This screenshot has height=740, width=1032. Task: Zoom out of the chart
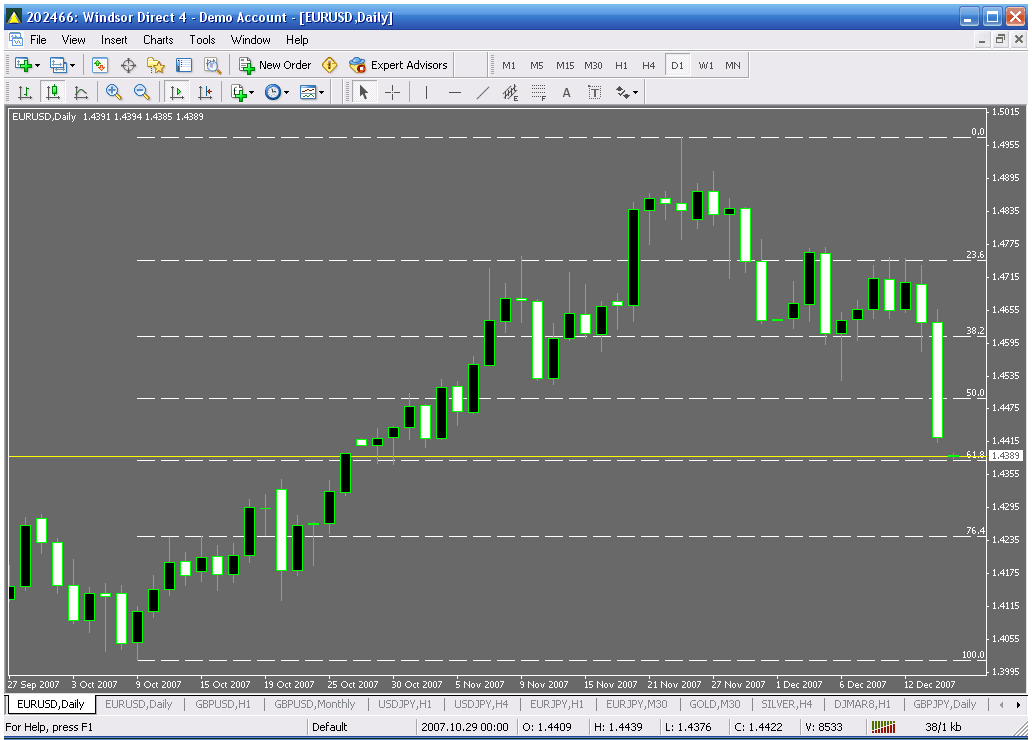[142, 92]
